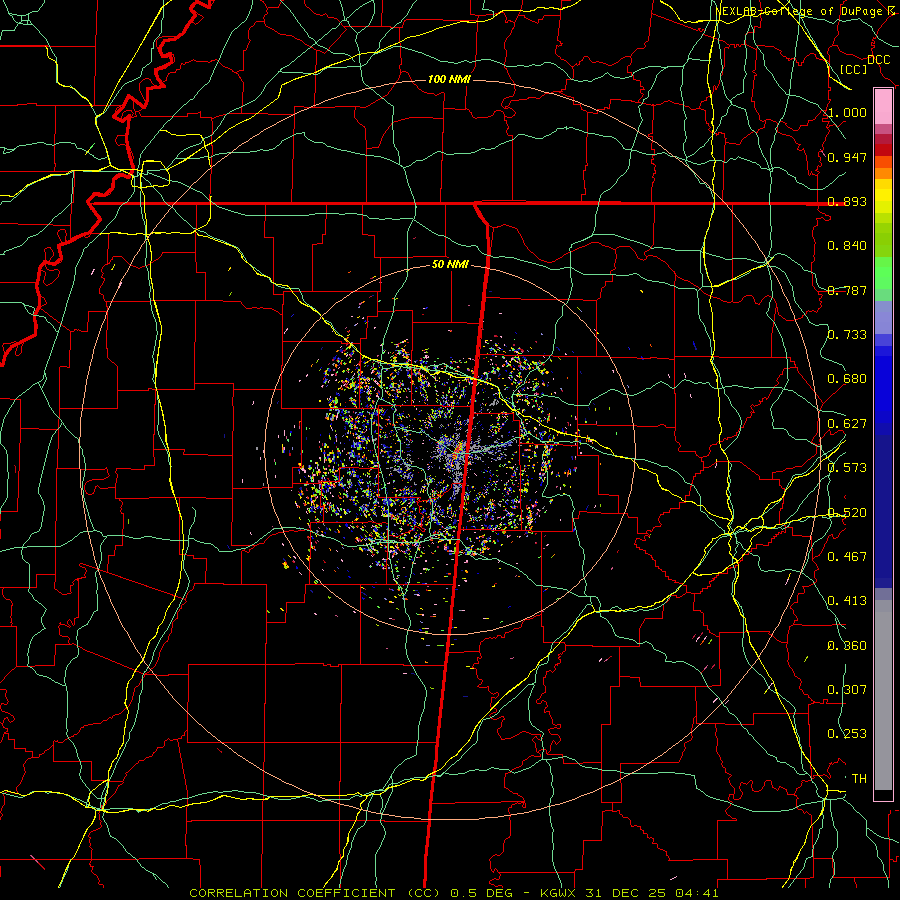Viewport: 900px width, 900px height.
Task: Click the 0.680 scale label
Action: 847,379
